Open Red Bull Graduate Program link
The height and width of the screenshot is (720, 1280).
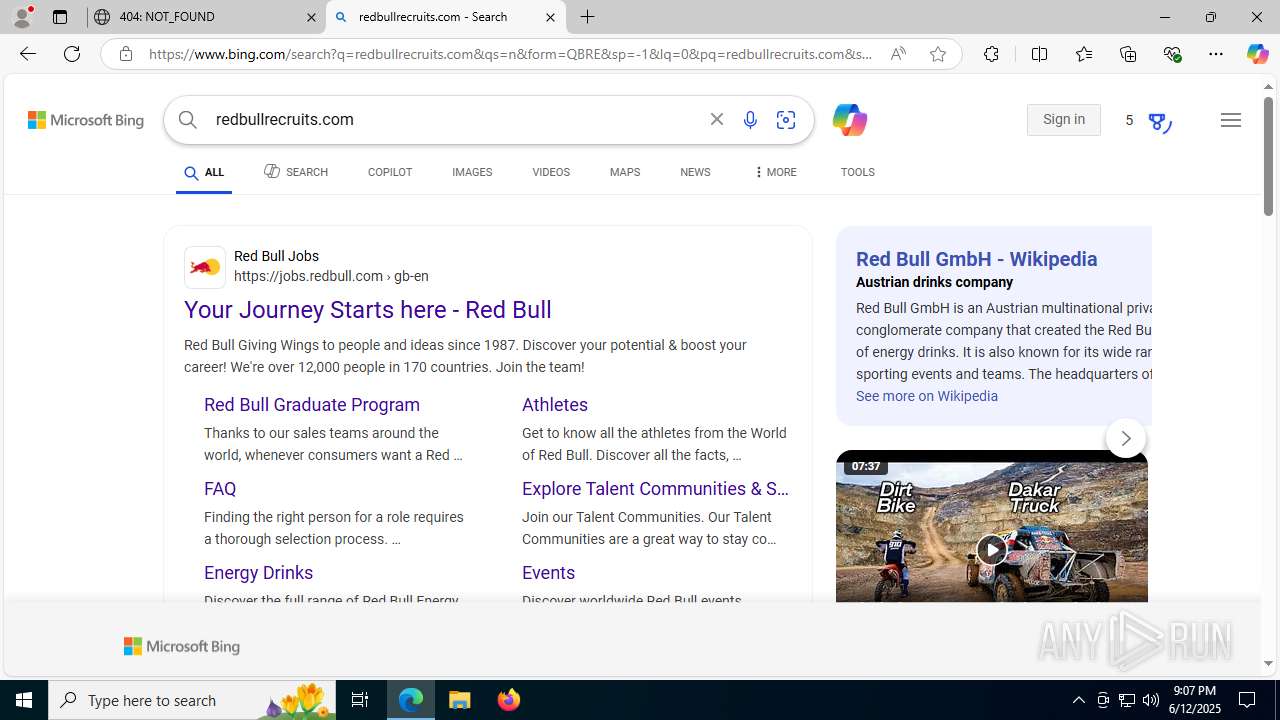[x=312, y=405]
